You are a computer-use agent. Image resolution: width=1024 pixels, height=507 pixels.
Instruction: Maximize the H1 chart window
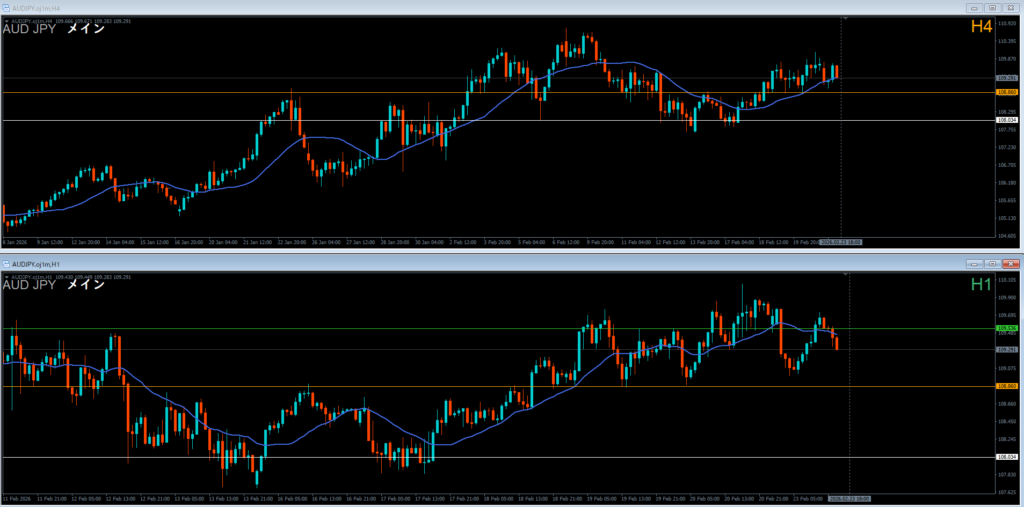[991, 263]
